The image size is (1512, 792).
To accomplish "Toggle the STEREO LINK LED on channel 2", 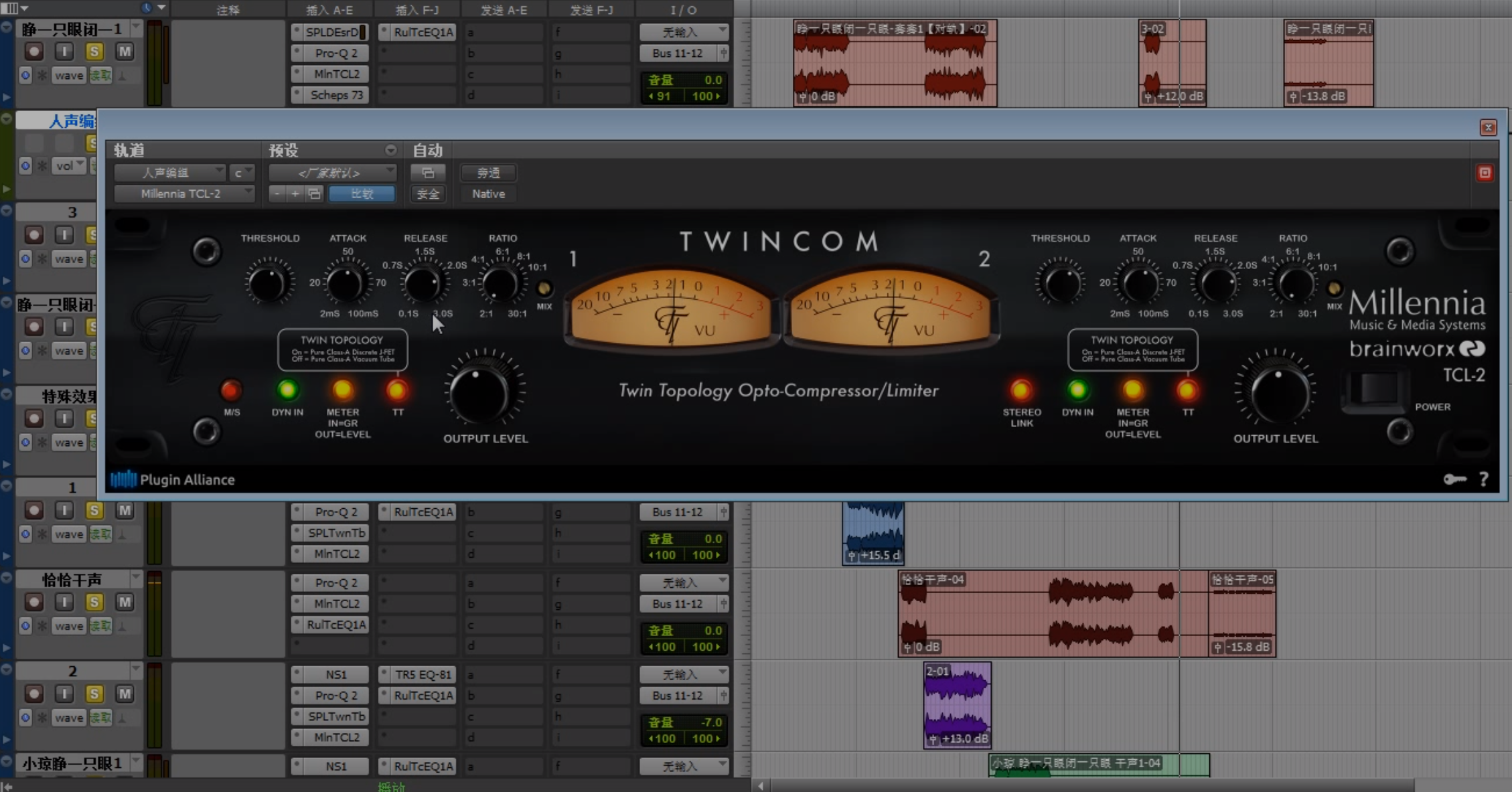I will point(1021,390).
